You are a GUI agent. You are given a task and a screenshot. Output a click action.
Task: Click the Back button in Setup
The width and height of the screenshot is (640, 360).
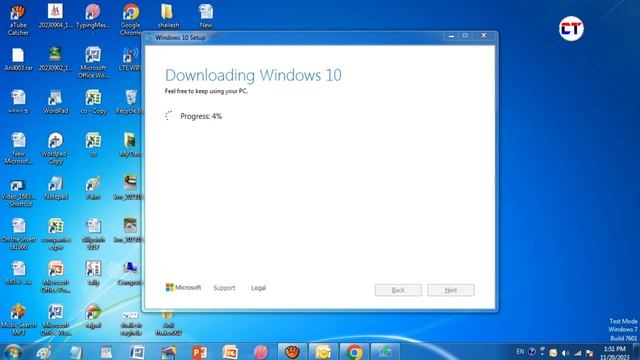pyautogui.click(x=398, y=290)
